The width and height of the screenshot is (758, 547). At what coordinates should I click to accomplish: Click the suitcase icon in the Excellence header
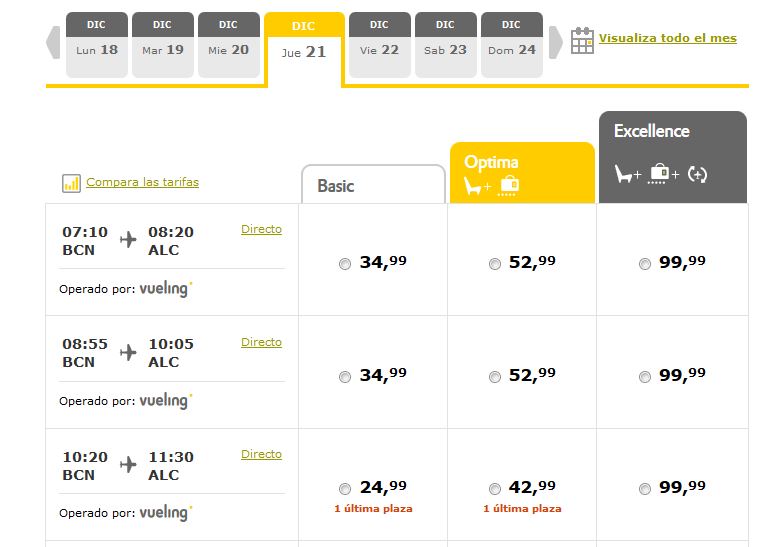tap(660, 173)
